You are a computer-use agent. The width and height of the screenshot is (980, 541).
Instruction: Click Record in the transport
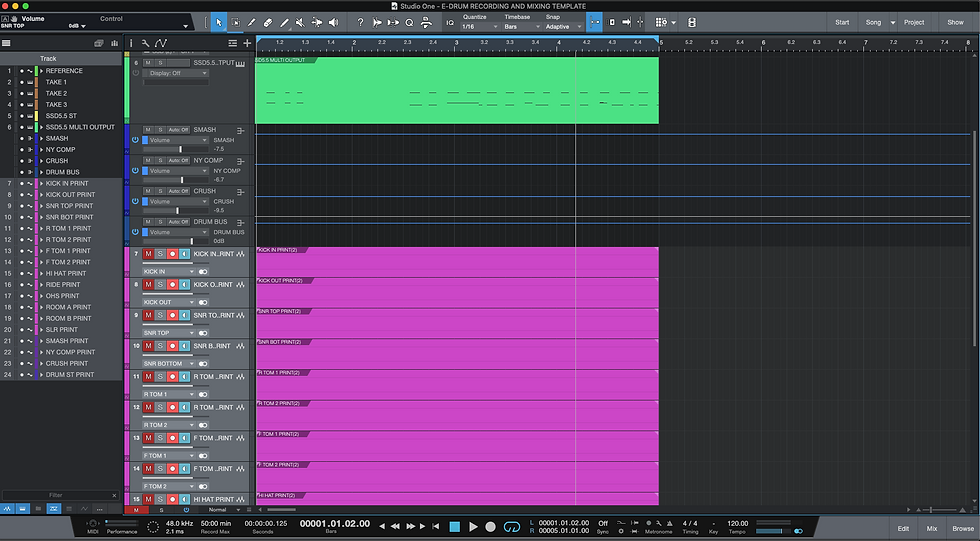[x=491, y=527]
